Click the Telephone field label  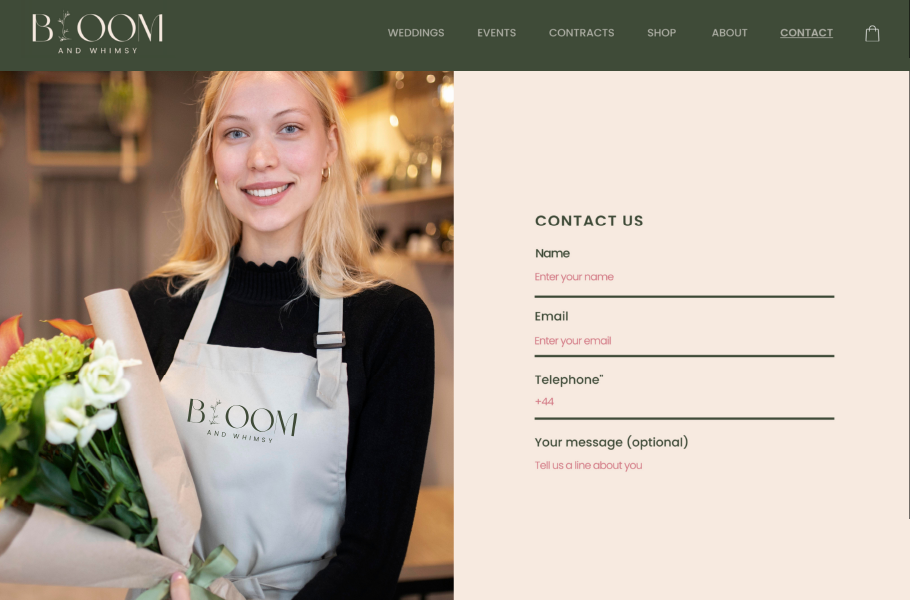tap(569, 379)
